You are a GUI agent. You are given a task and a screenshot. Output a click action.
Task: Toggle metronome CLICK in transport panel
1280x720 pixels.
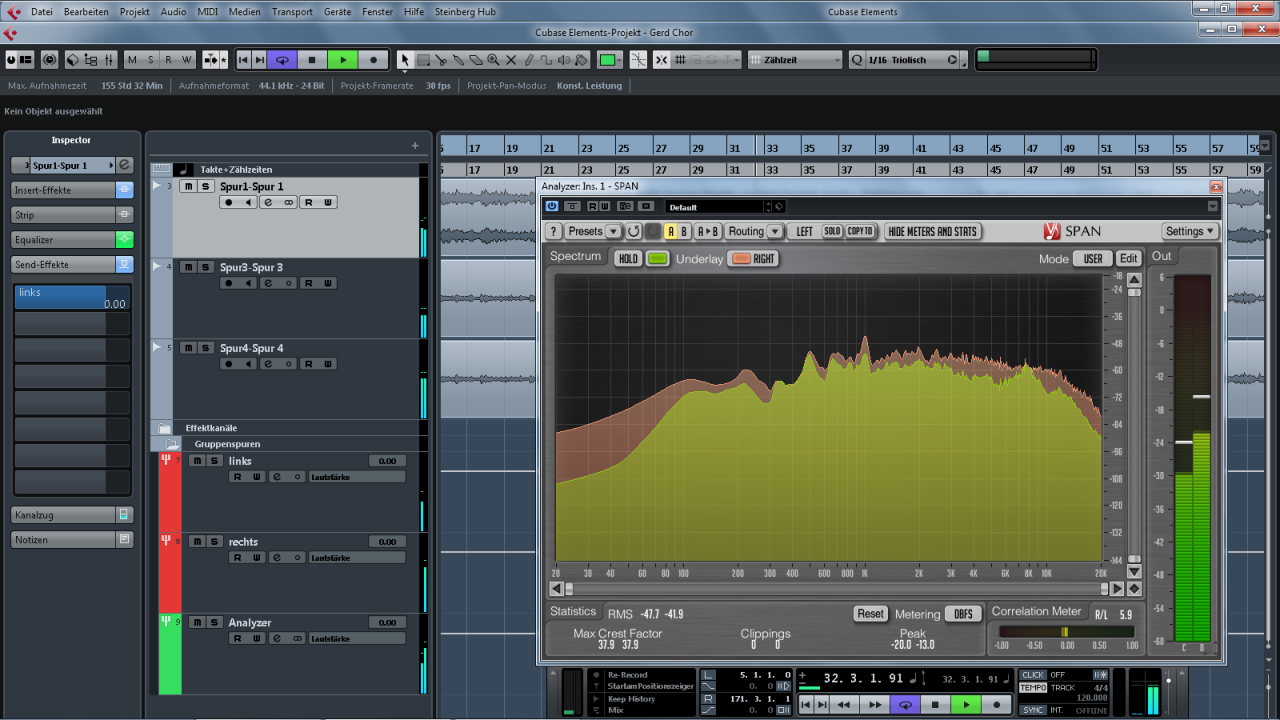tap(1033, 675)
